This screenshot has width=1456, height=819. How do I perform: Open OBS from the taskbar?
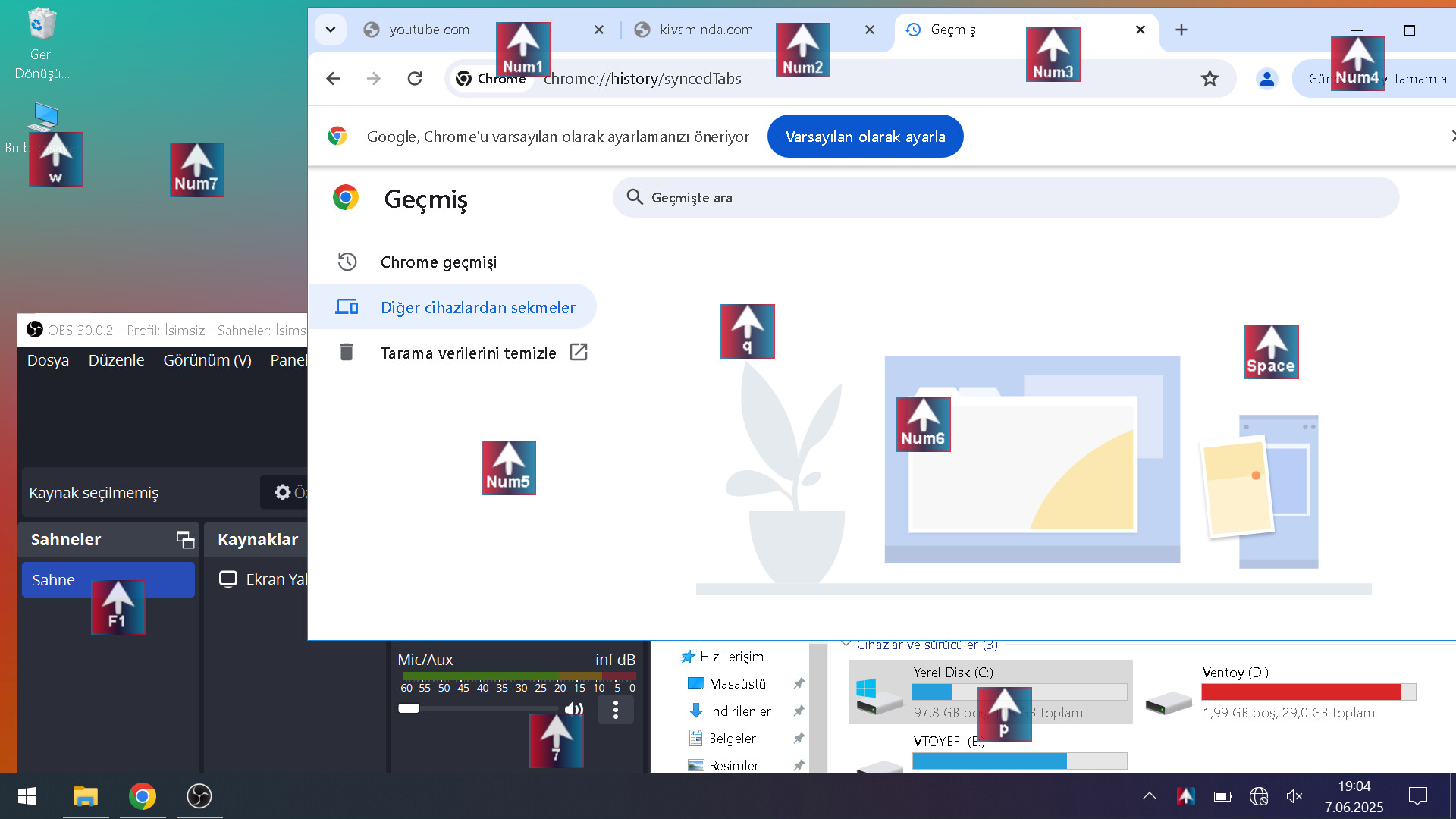click(199, 797)
